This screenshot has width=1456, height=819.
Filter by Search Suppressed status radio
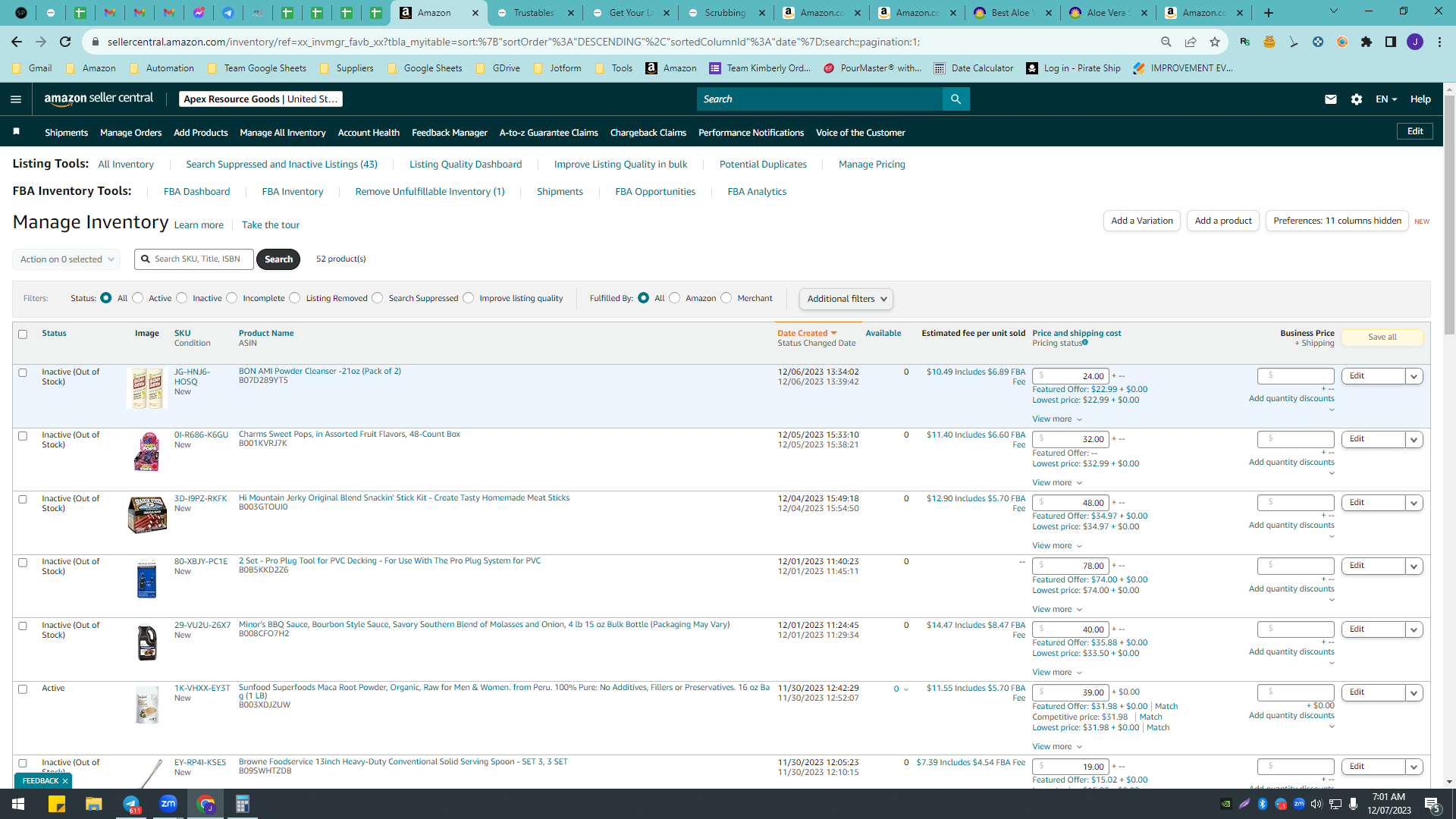point(378,298)
